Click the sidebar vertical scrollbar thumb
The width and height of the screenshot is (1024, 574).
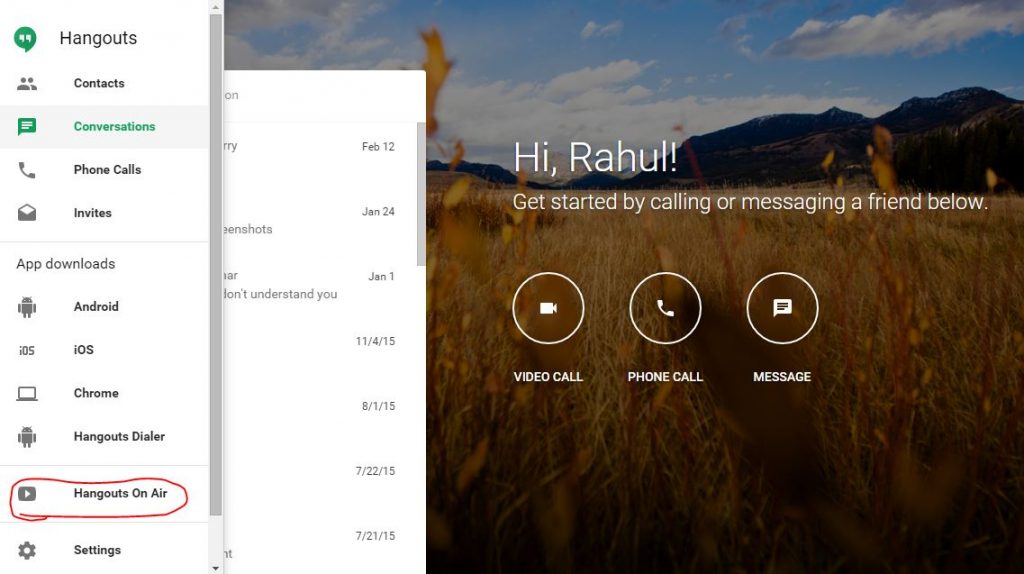(x=216, y=264)
